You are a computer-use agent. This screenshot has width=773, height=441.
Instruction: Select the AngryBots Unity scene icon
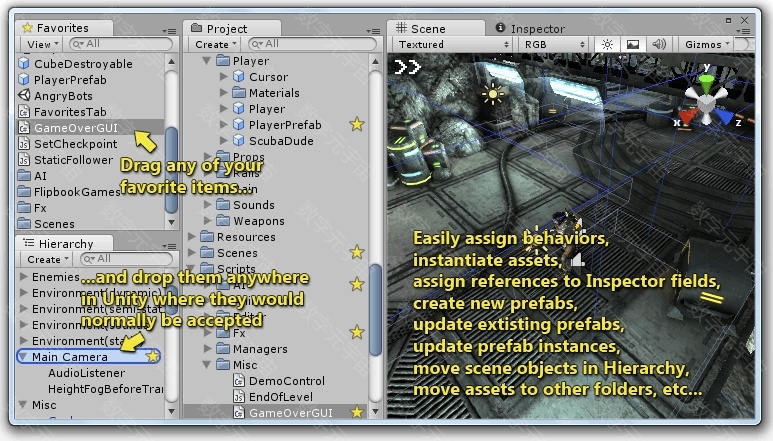click(x=24, y=96)
